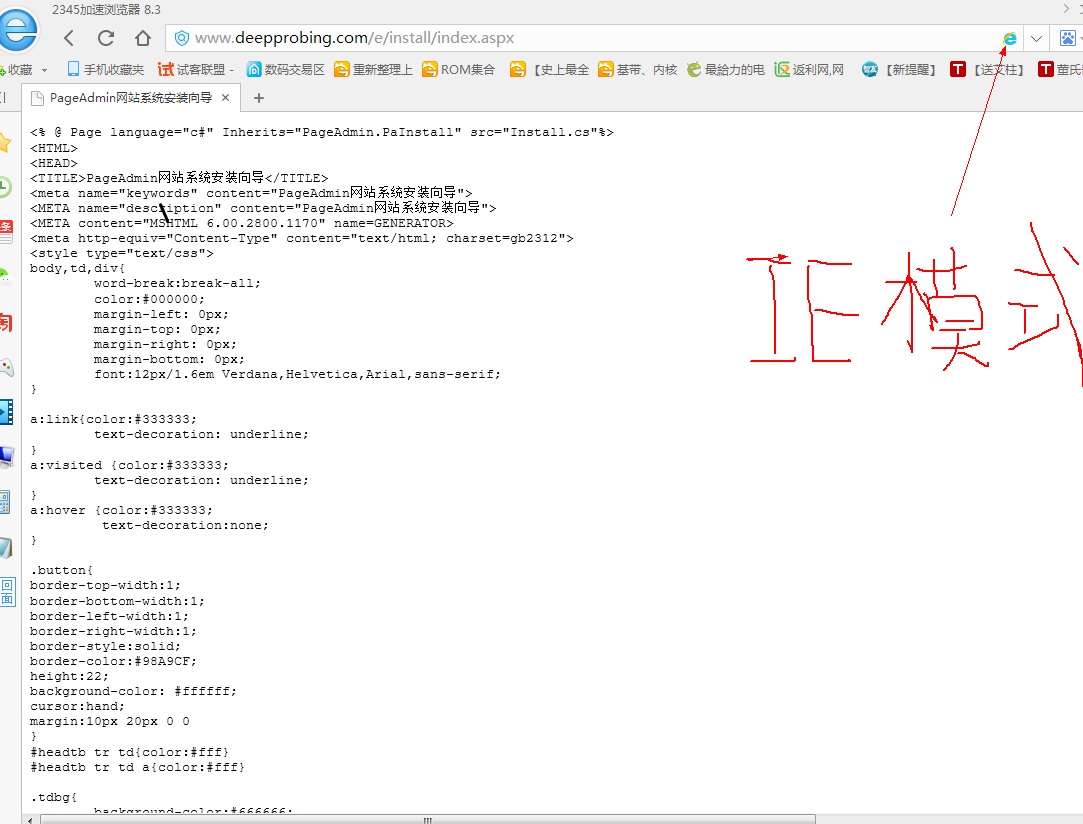Expand the address bar history dropdown
The image size is (1083, 824).
pos(1036,39)
